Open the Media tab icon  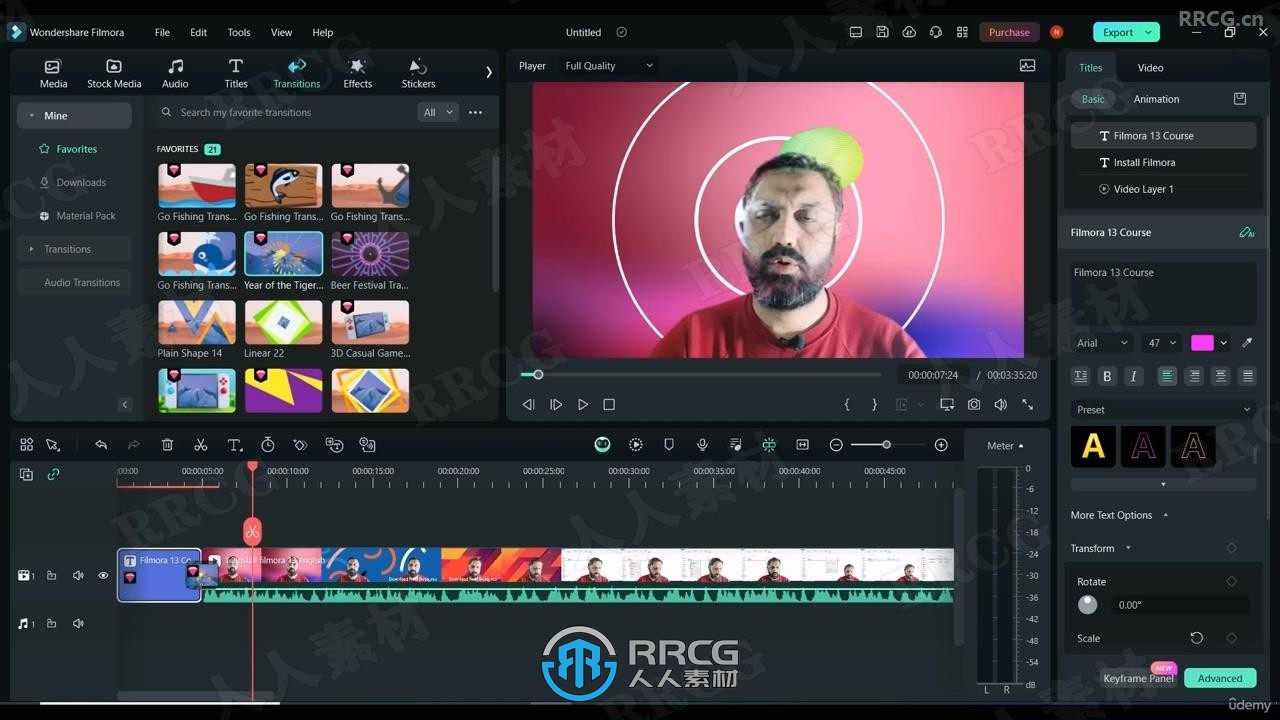point(53,67)
